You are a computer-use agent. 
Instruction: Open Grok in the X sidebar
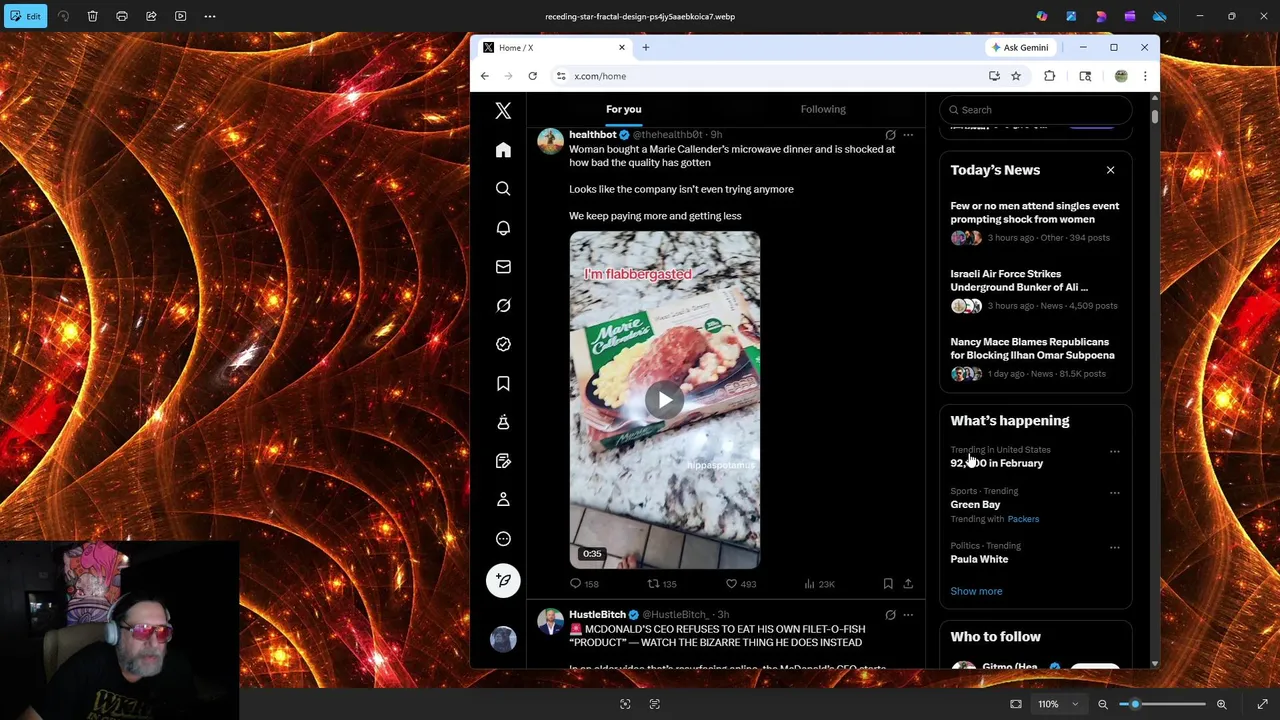coord(503,305)
